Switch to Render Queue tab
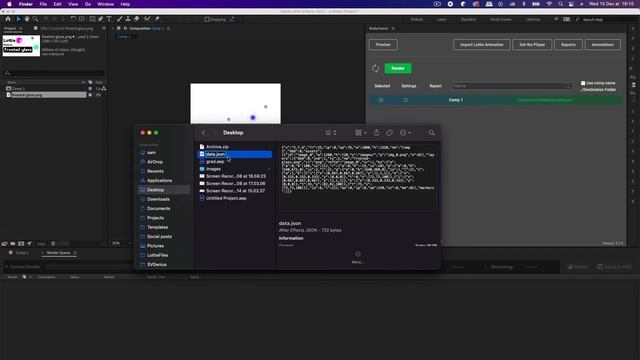Screen dimensions: 640x360 click(x=58, y=253)
